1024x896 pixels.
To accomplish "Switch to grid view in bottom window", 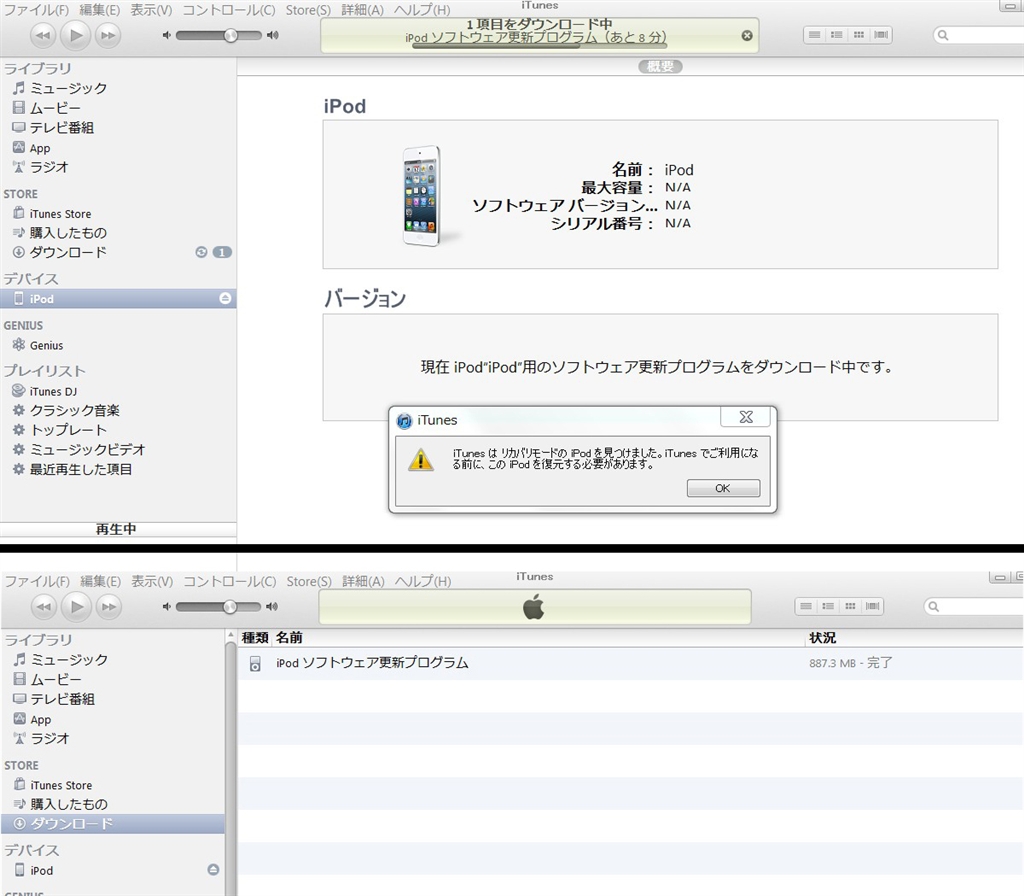I will 850,606.
